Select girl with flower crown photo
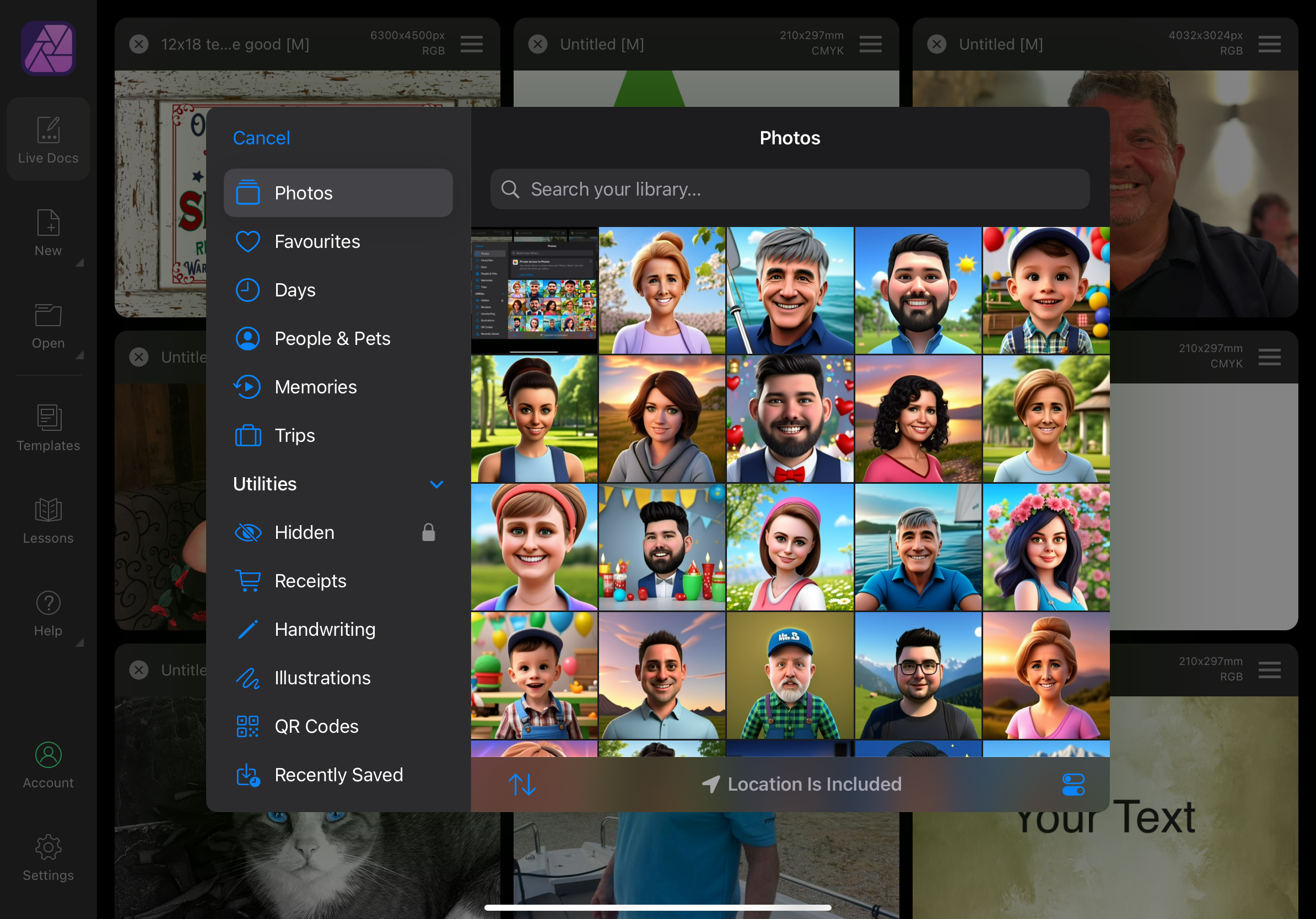Viewport: 1316px width, 919px height. (1046, 547)
